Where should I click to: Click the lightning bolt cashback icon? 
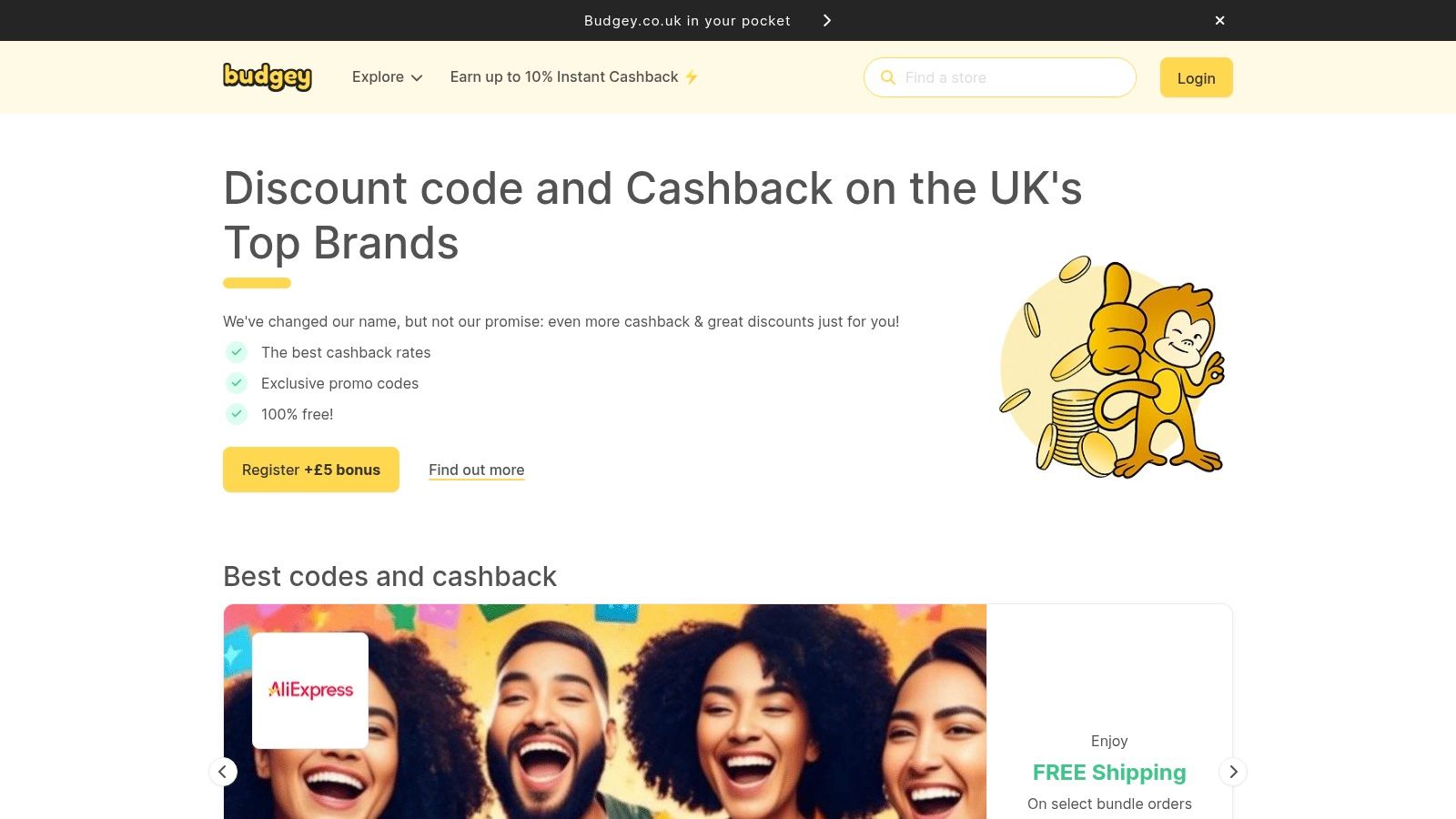pyautogui.click(x=692, y=77)
